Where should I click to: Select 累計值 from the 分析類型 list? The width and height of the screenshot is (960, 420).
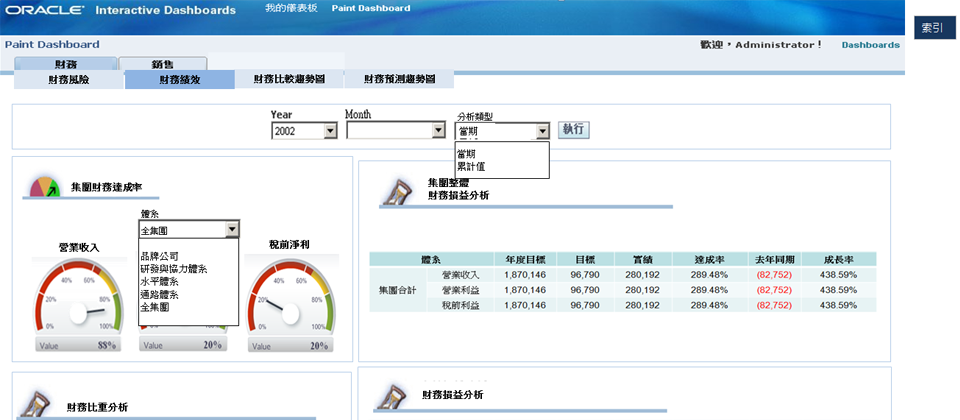pyautogui.click(x=471, y=167)
